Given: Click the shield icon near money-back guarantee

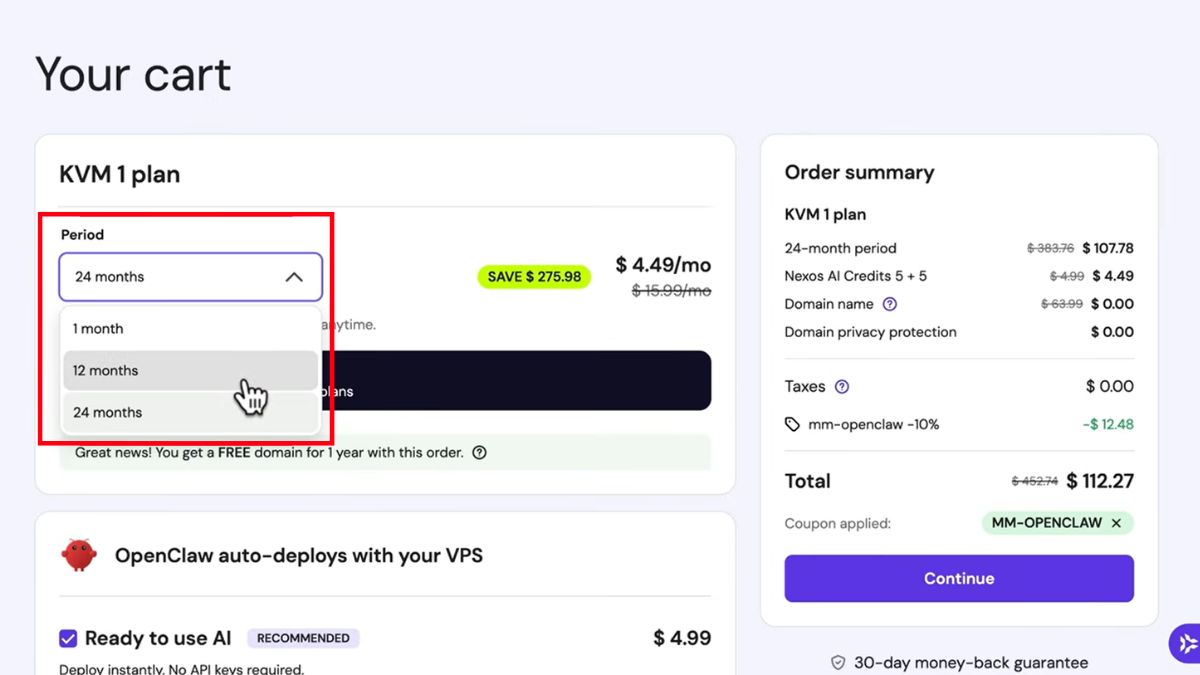Looking at the screenshot, I should 837,662.
